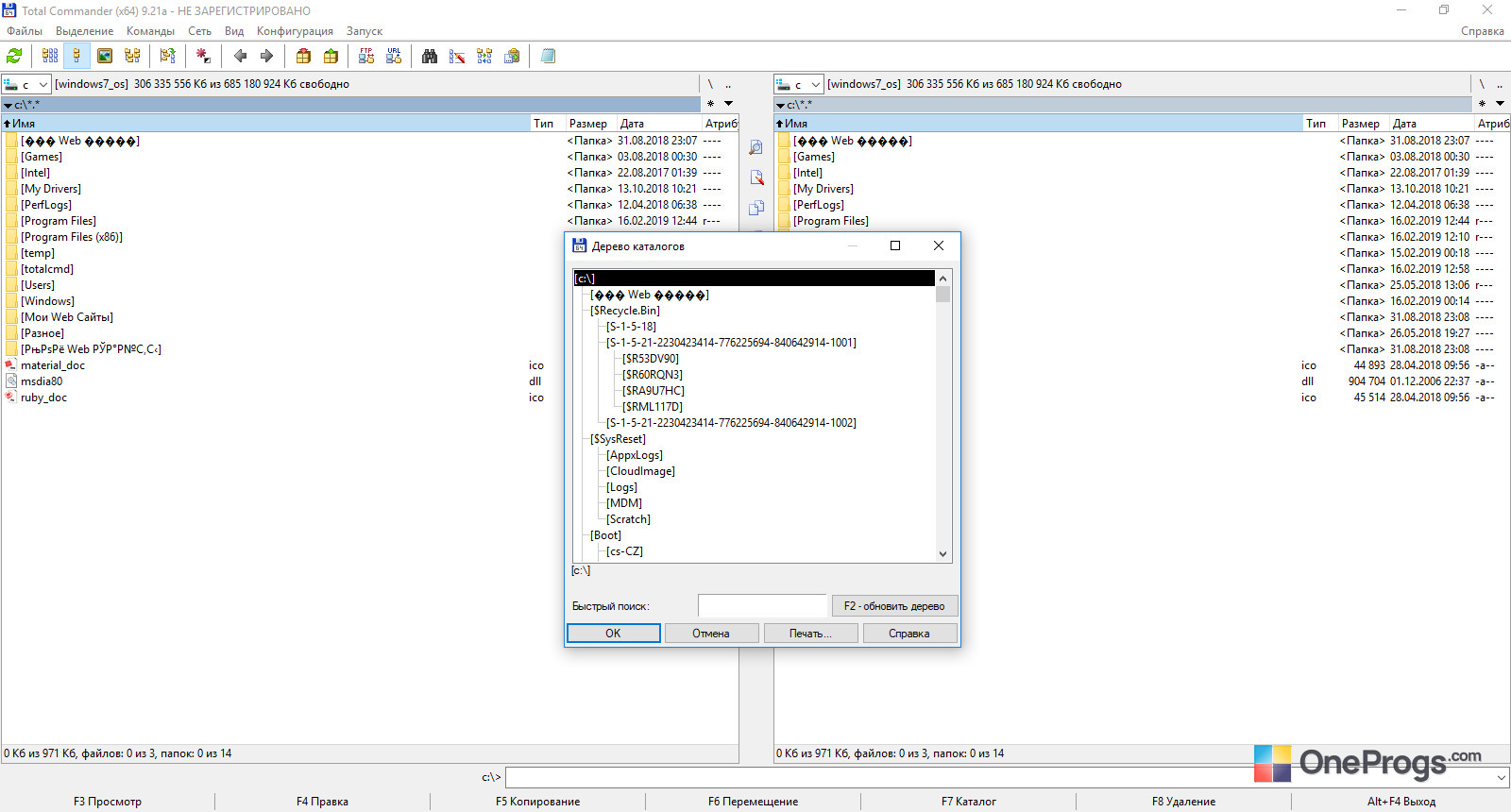This screenshot has height=812, width=1511.
Task: Click the Печать... button
Action: pos(810,634)
